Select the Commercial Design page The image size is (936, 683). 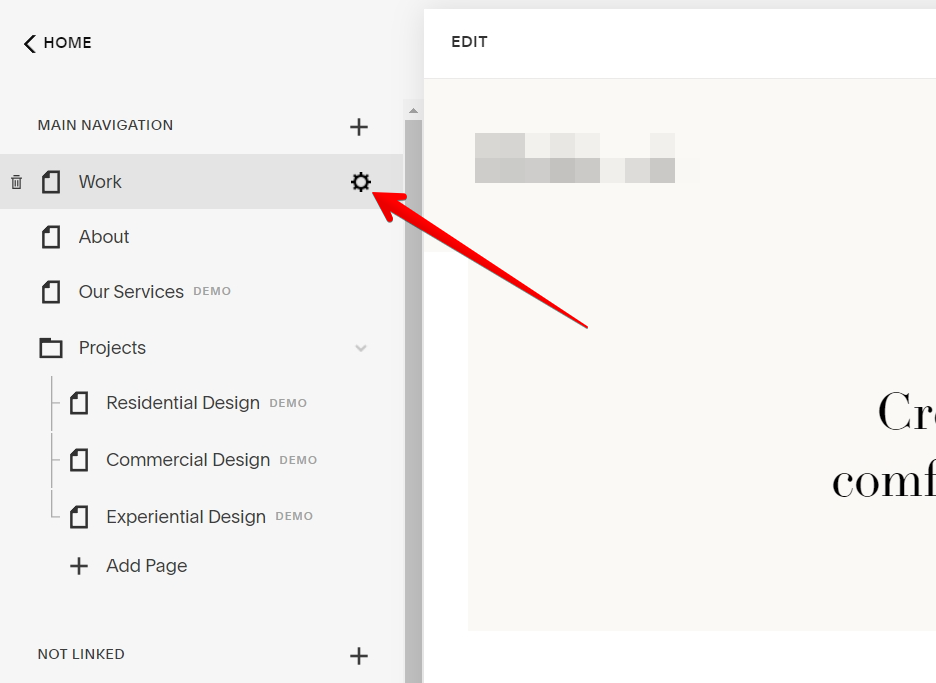coord(188,459)
